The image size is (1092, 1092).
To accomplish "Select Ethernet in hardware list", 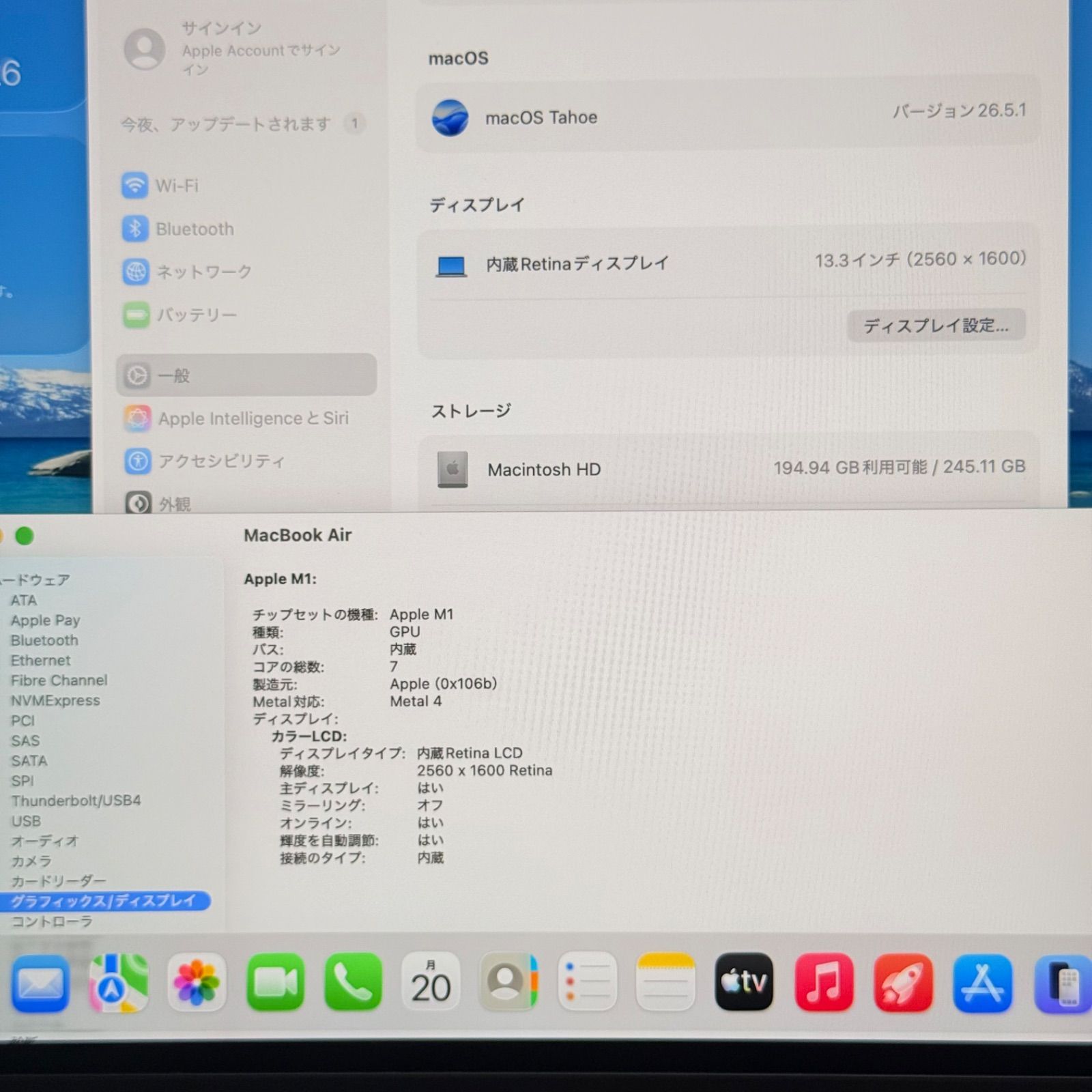I will (40, 661).
